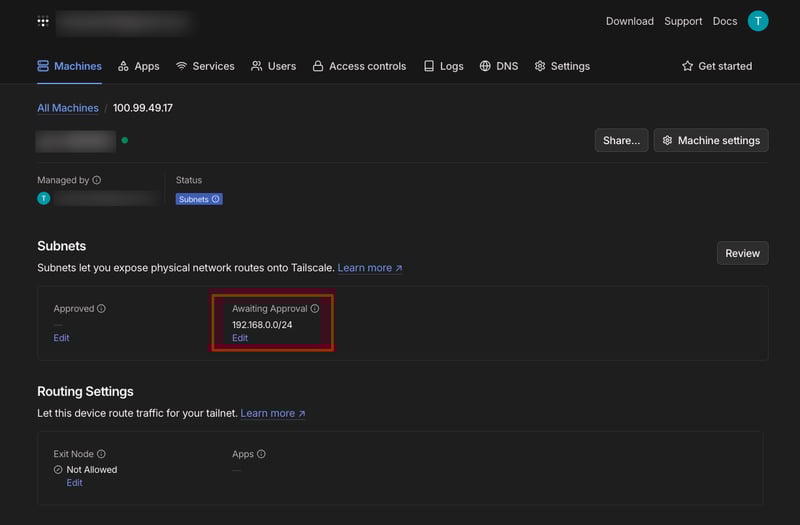Click the info icon next to Approved
800x525 pixels.
[101, 309]
